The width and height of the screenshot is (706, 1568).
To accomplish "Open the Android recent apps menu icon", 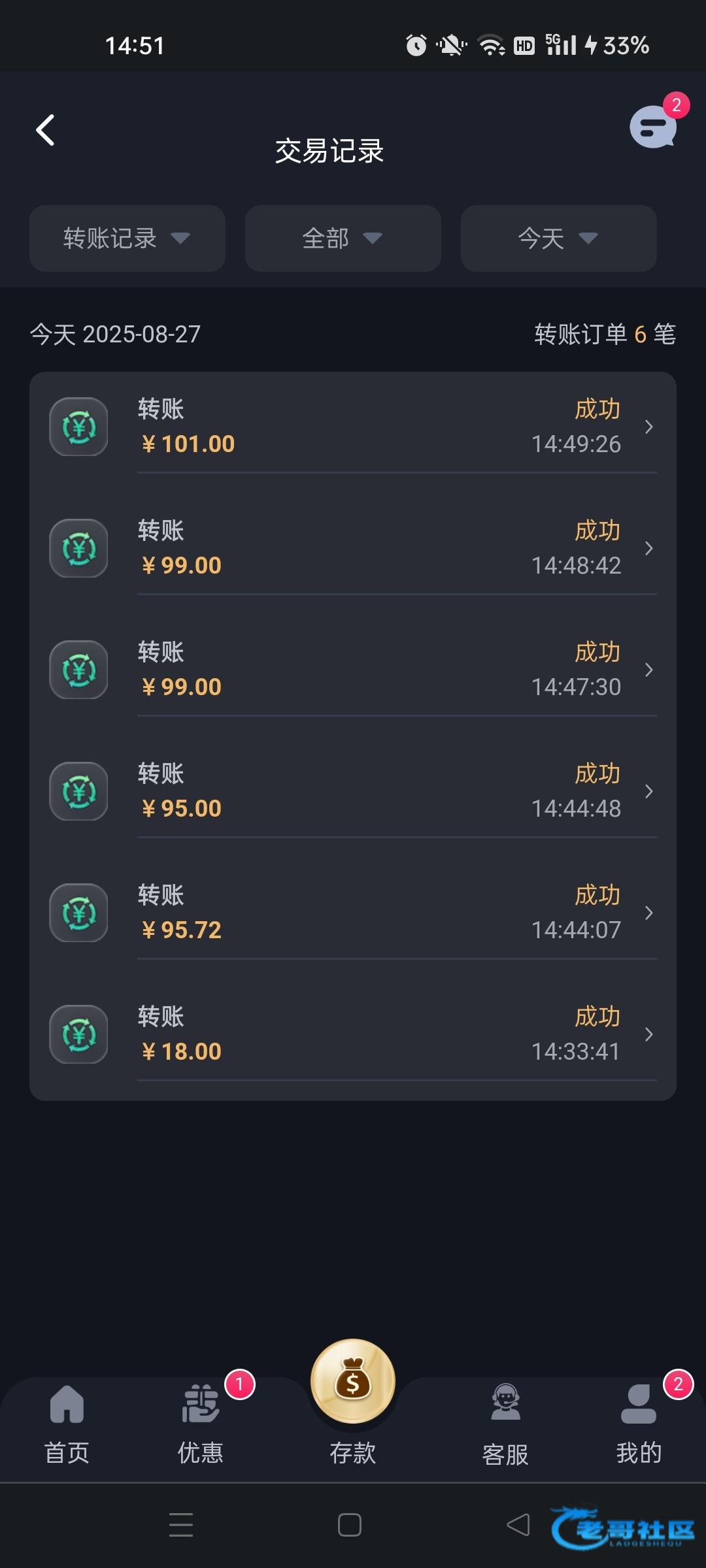I will pos(181,1525).
